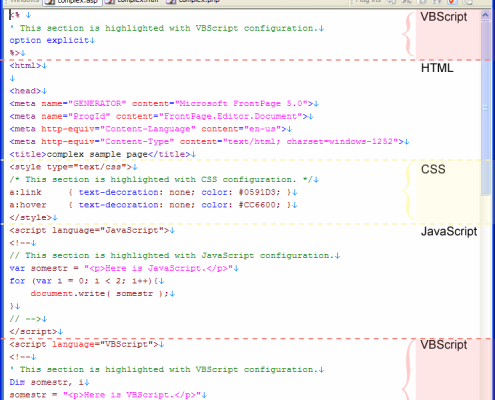Viewport: 495px width, 400px height.
Task: Click the first VBScript comment line at top
Action: click(x=164, y=28)
